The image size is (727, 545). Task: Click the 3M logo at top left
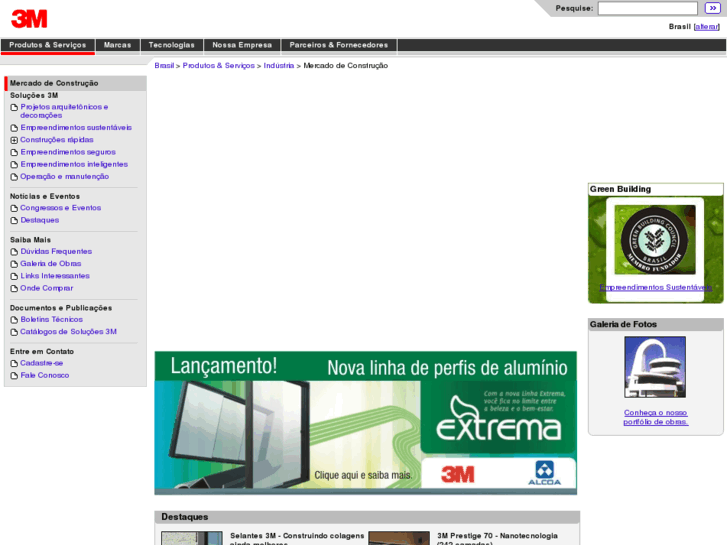29,19
